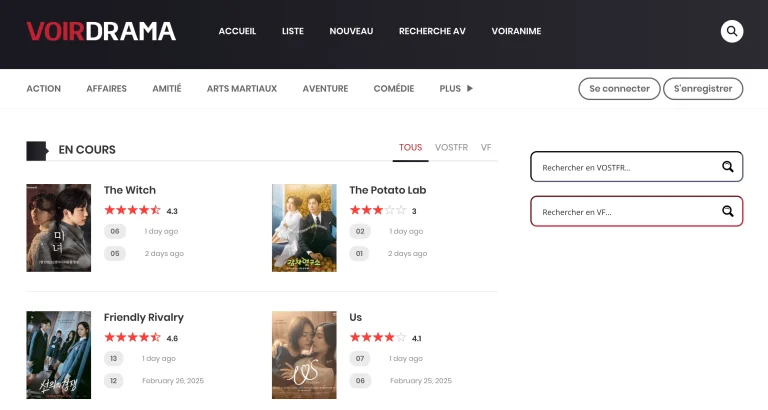Open the RECHERCHE AV menu
Screen dimensions: 768x410
(432, 31)
